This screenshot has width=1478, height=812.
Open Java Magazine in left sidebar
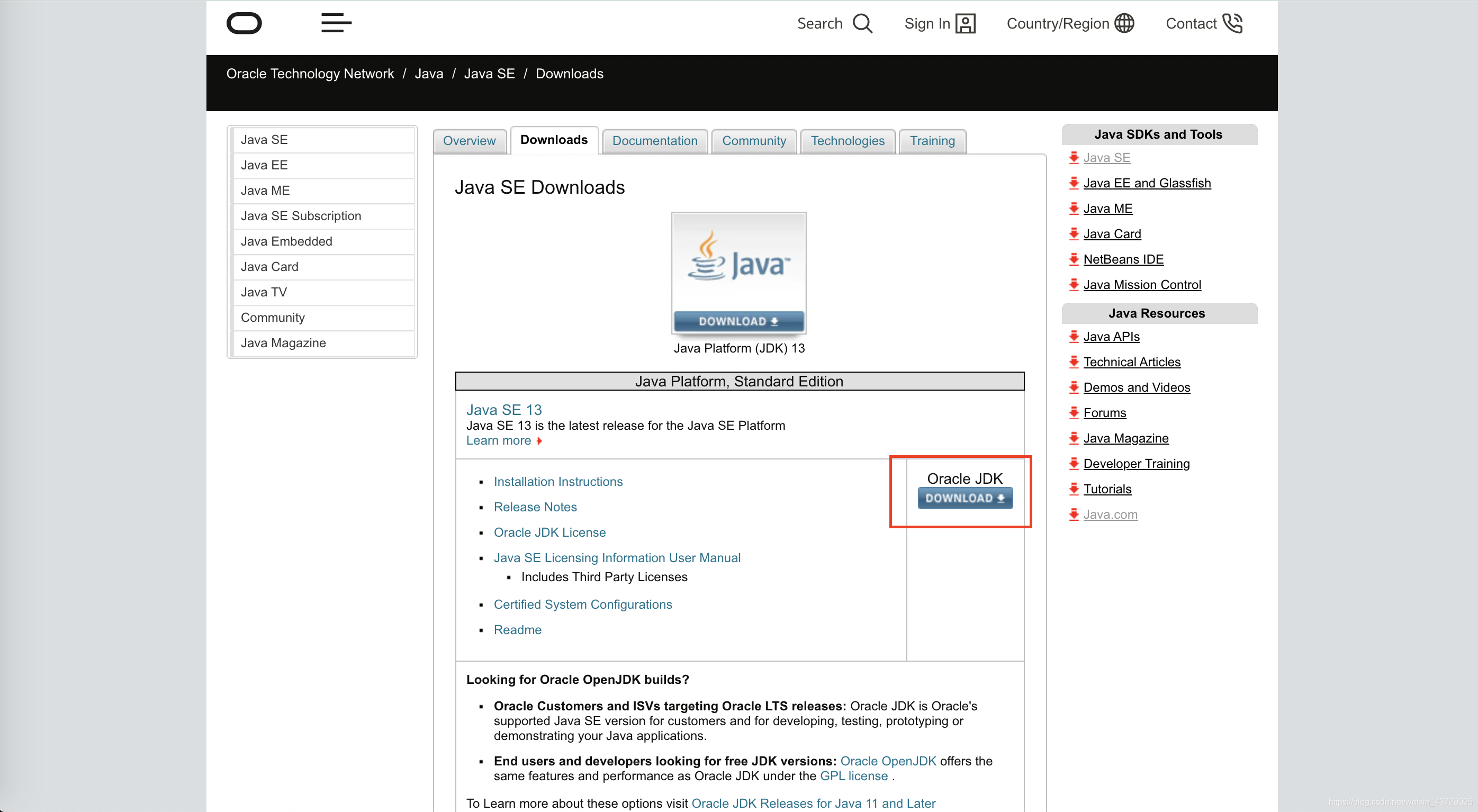(x=322, y=343)
